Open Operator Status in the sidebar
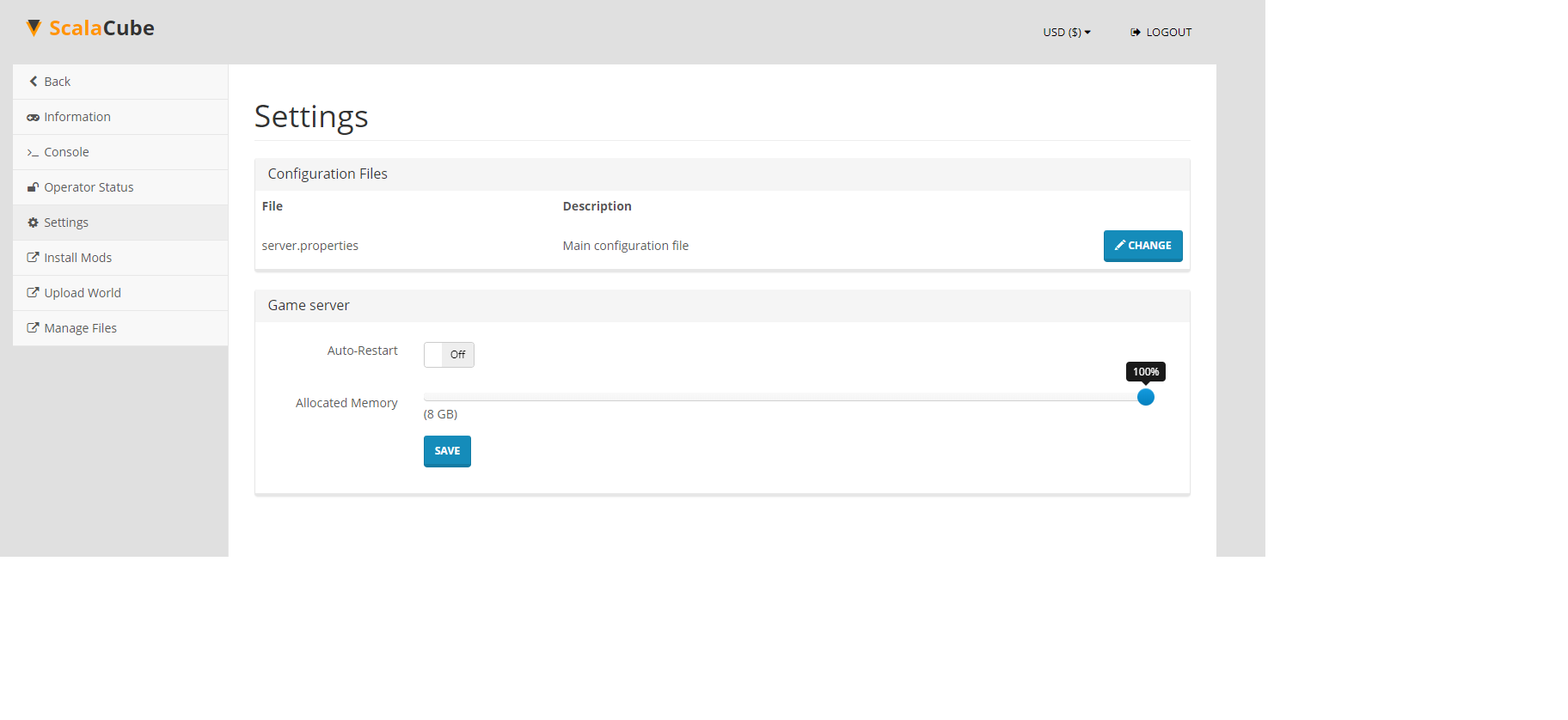Viewport: 1568px width, 720px height. coord(120,187)
